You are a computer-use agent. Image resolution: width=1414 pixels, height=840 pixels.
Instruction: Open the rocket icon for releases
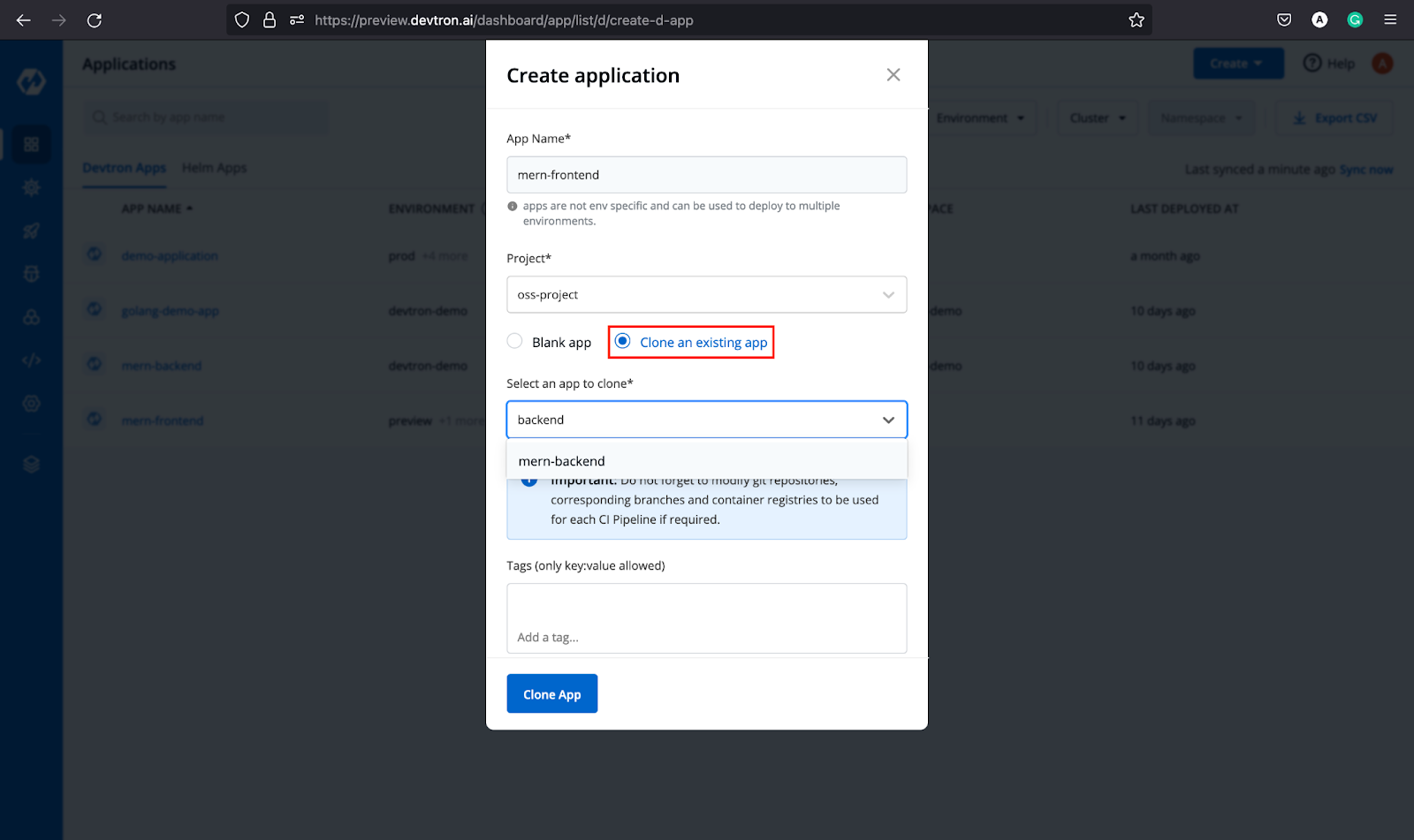click(31, 231)
